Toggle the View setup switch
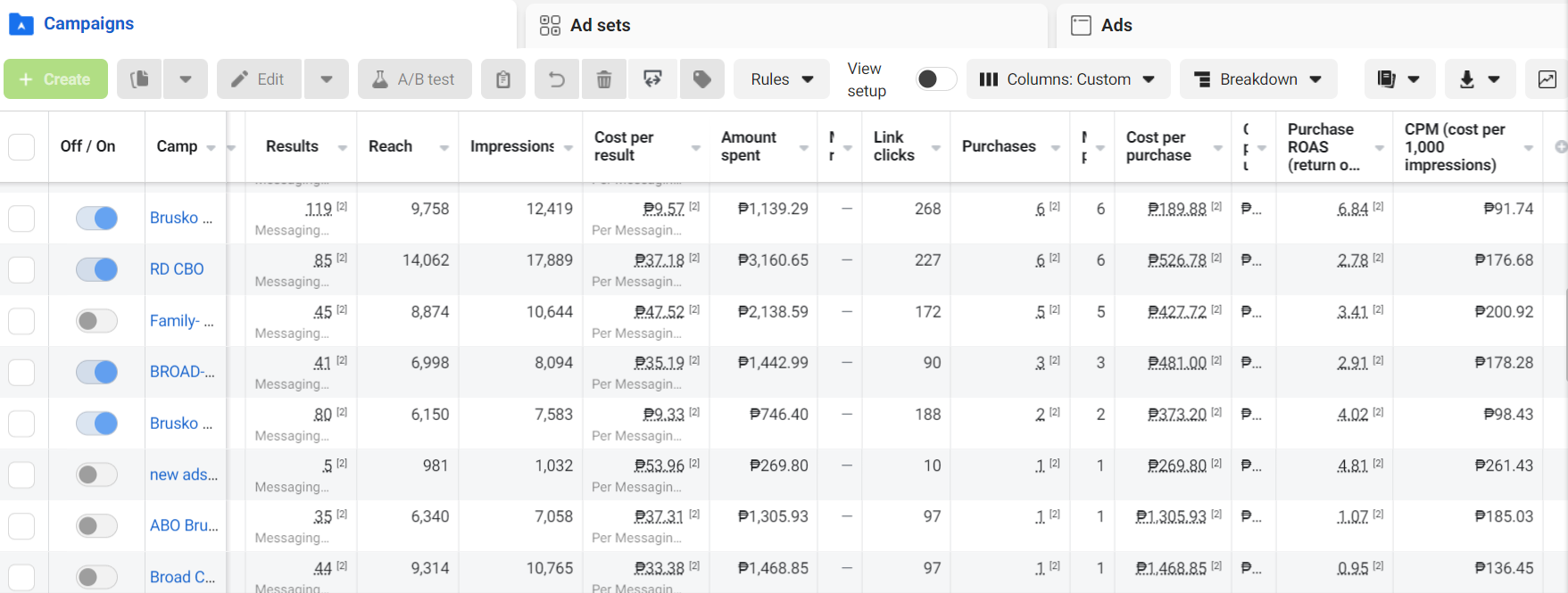The image size is (1568, 593). 935,79
